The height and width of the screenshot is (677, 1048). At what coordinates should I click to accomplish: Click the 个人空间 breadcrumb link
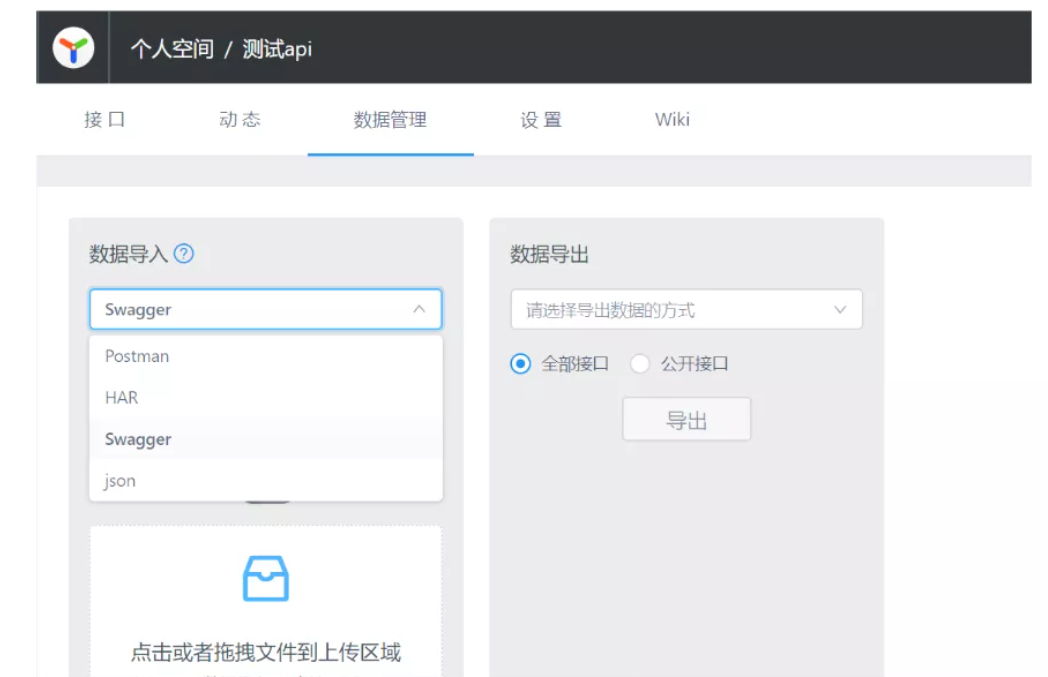pyautogui.click(x=172, y=49)
